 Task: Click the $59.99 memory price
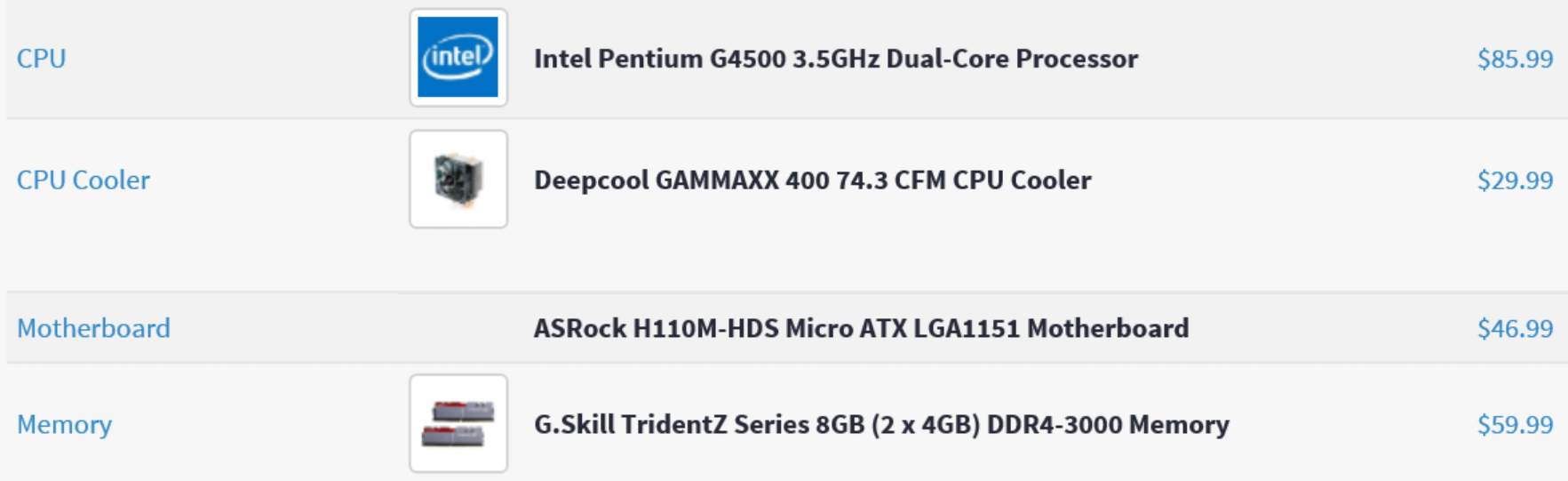tap(1515, 424)
